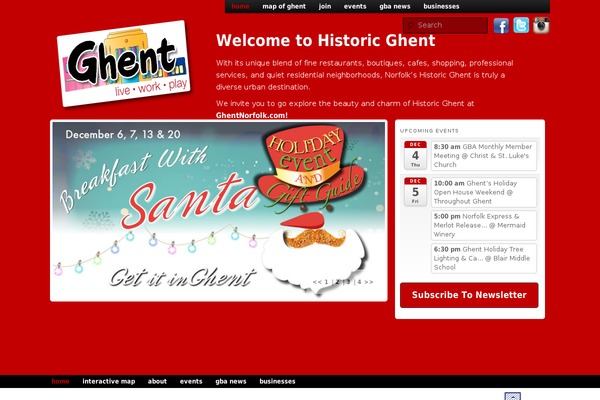Image resolution: width=600 pixels, height=400 pixels.
Task: Click the Ghent live work play logo
Action: (124, 64)
